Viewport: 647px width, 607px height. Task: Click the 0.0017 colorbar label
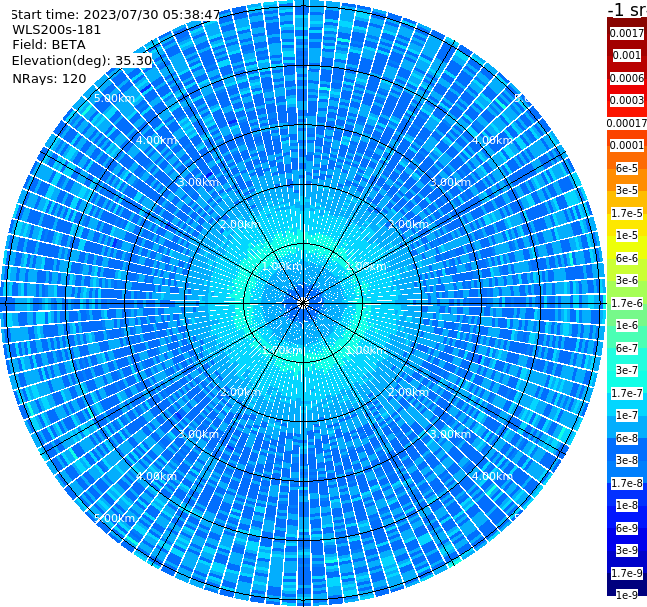pyautogui.click(x=627, y=33)
